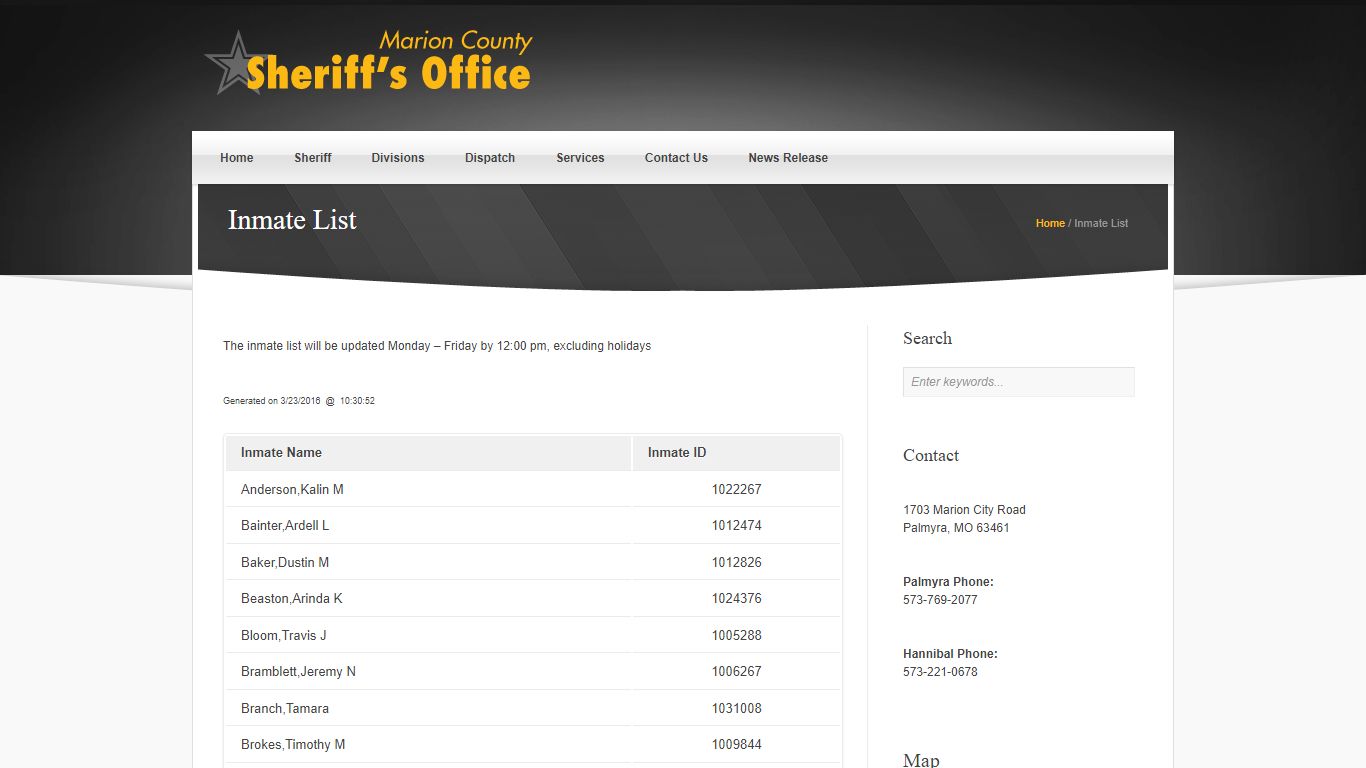Click the Hannibal Phone label
The height and width of the screenshot is (768, 1366).
click(950, 654)
